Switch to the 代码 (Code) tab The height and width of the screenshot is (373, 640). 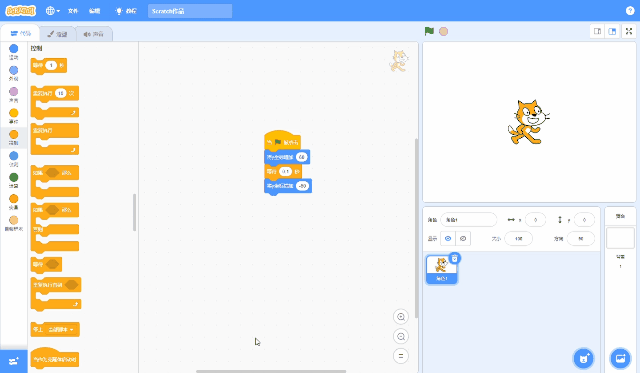coord(20,33)
